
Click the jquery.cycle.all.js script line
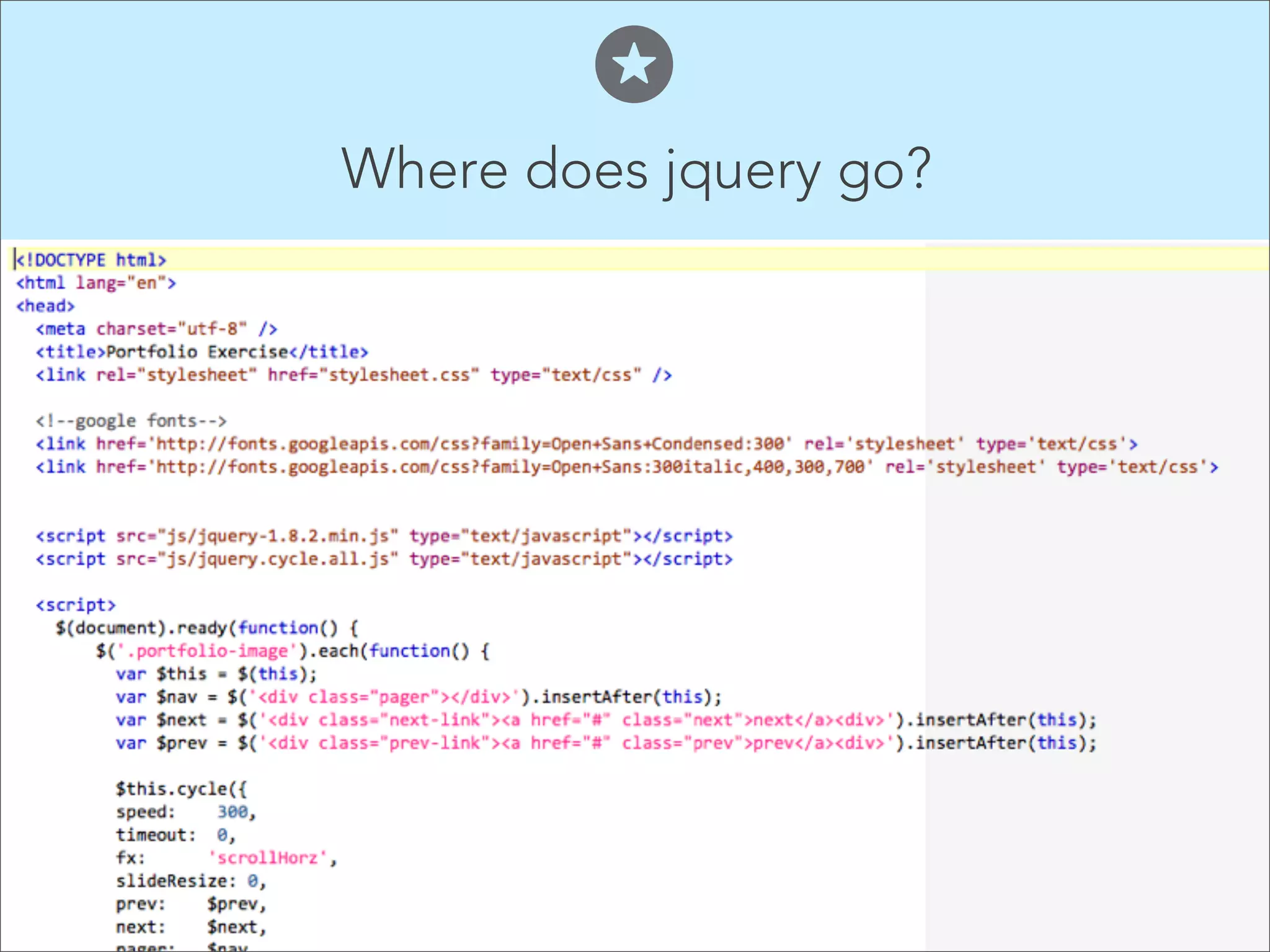tap(384, 559)
